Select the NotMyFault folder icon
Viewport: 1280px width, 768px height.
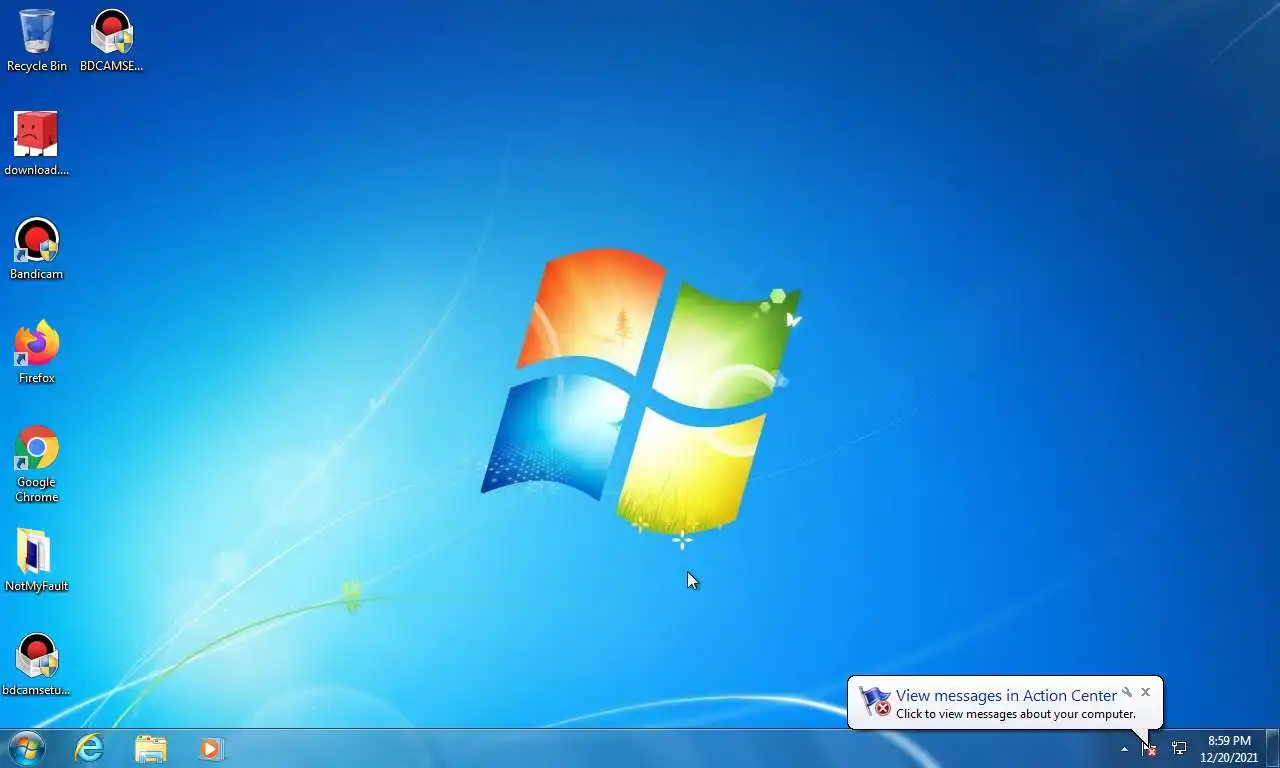[37, 561]
